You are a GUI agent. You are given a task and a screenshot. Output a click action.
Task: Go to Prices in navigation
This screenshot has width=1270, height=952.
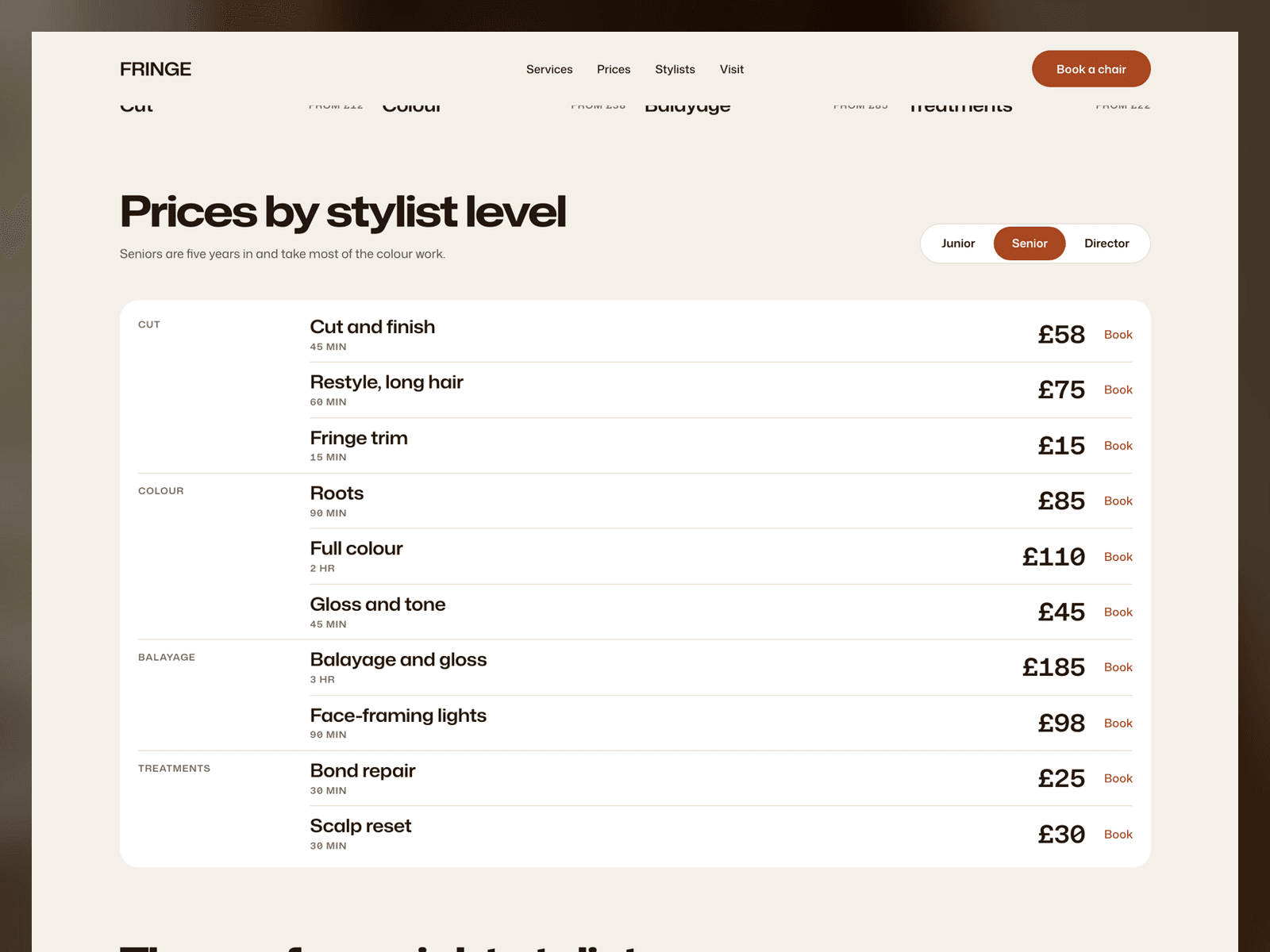pyautogui.click(x=614, y=69)
